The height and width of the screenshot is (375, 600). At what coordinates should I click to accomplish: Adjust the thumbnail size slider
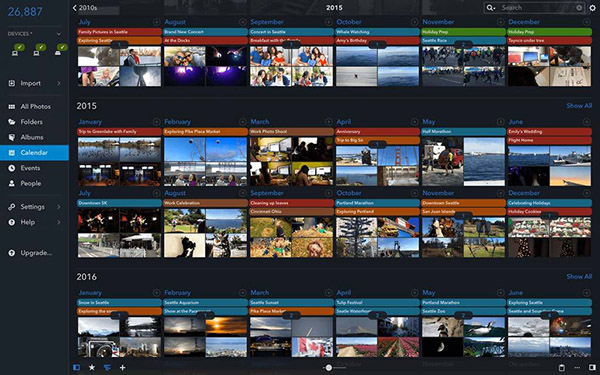329,368
